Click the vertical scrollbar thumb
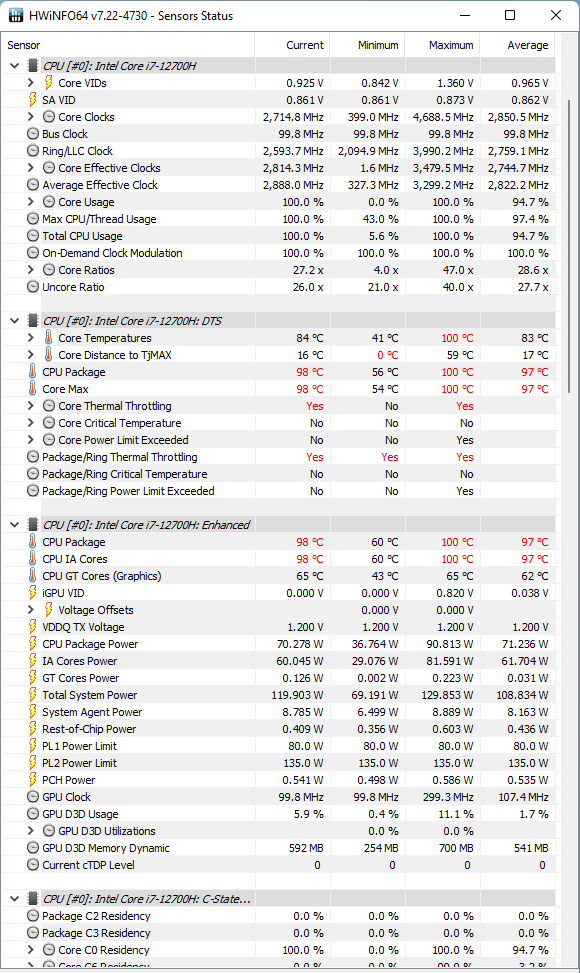580x973 pixels. click(569, 246)
